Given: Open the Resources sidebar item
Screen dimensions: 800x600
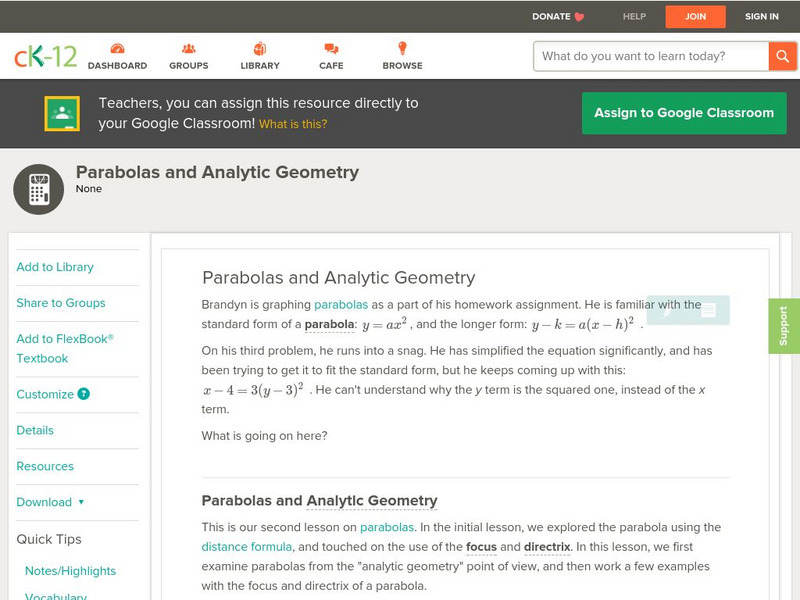Looking at the screenshot, I should point(45,466).
